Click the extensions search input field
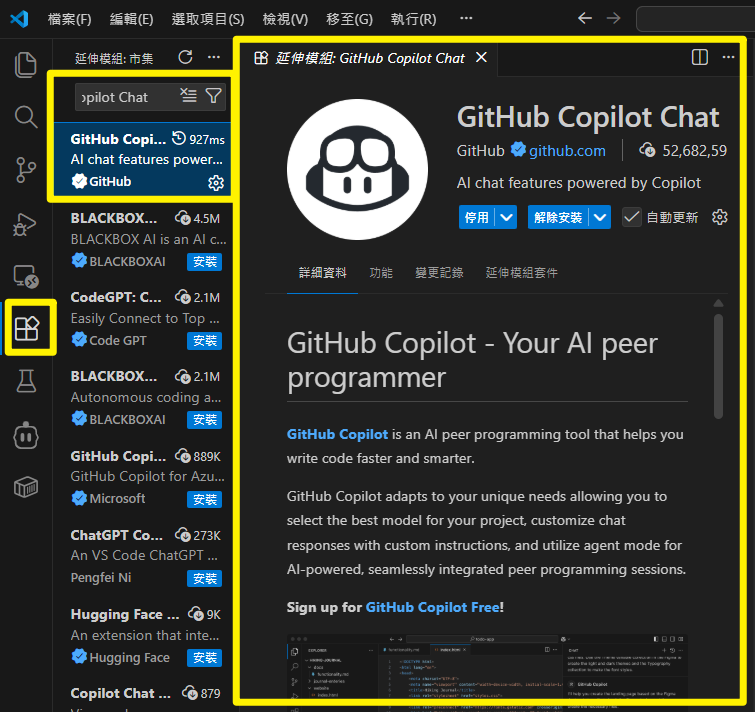The image size is (755, 712). (x=125, y=97)
